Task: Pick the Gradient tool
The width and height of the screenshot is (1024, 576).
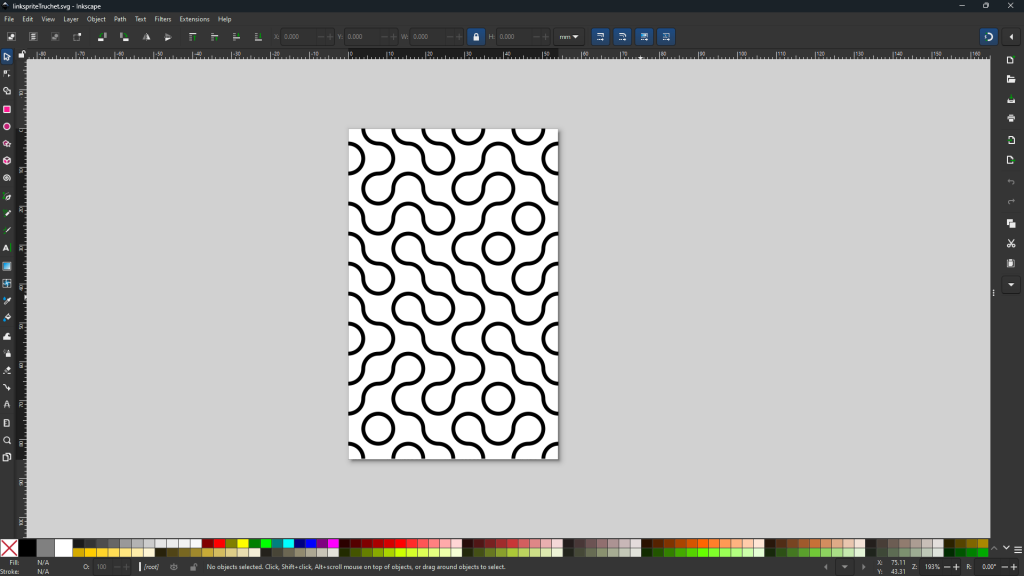Action: [7, 266]
